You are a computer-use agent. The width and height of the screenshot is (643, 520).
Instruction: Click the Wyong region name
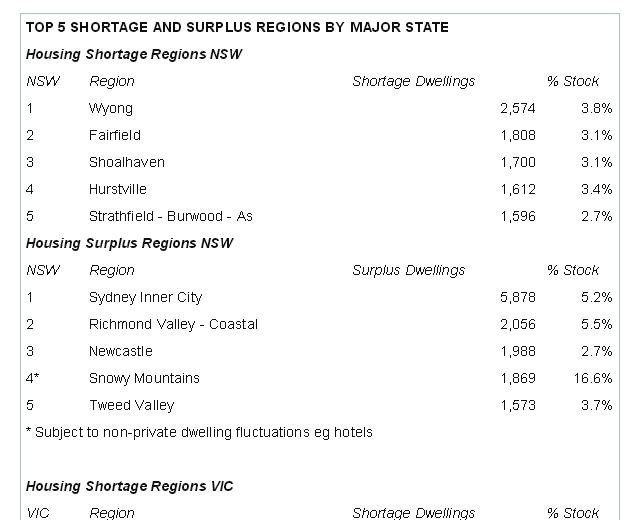[x=110, y=108]
